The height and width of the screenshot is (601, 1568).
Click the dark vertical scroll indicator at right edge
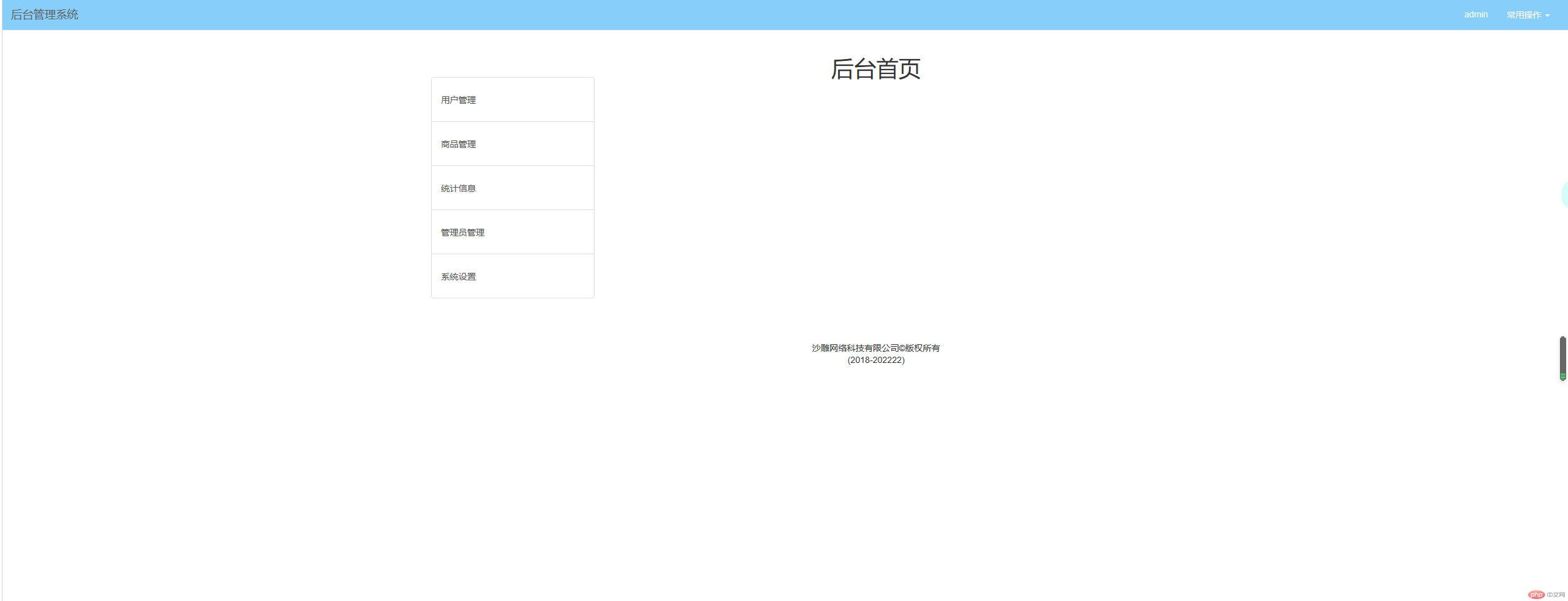pos(1562,359)
